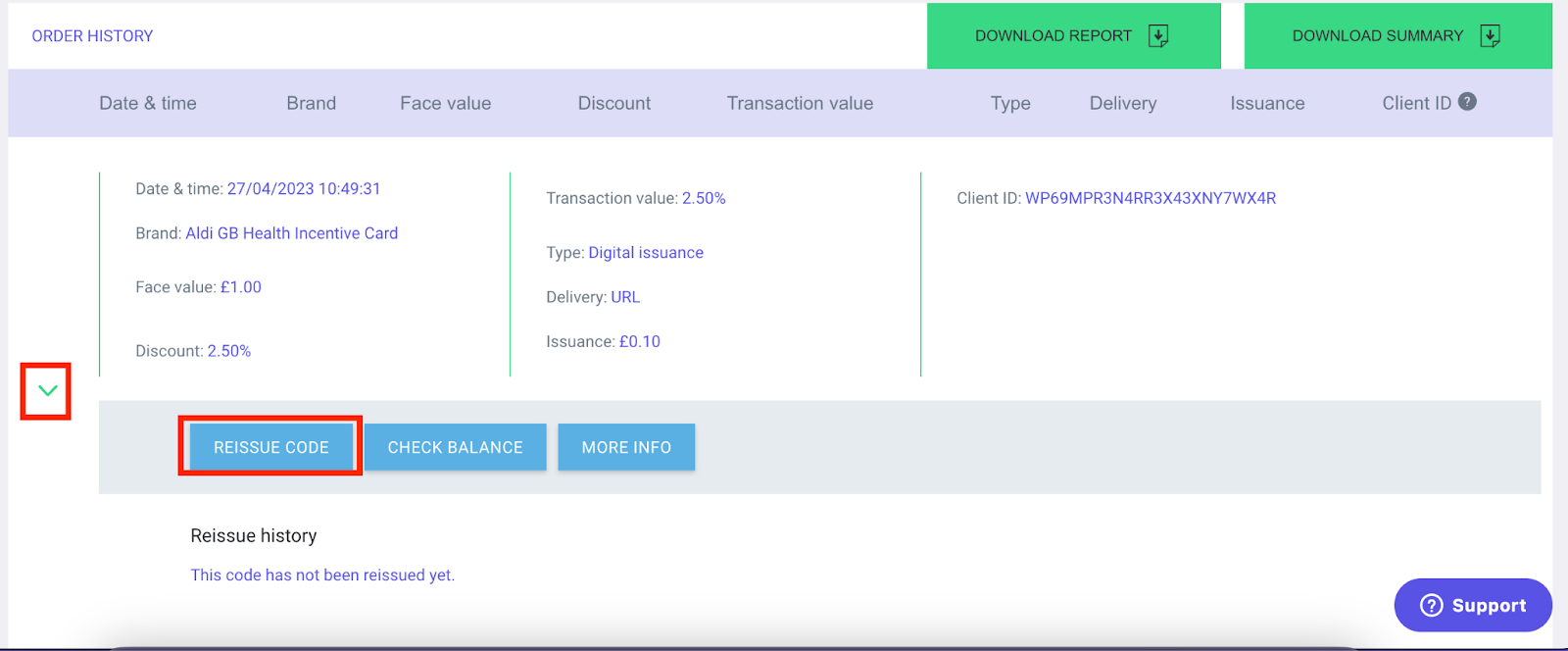Viewport: 1568px width, 651px height.
Task: Click the question mark icon in Support
Action: click(1431, 605)
